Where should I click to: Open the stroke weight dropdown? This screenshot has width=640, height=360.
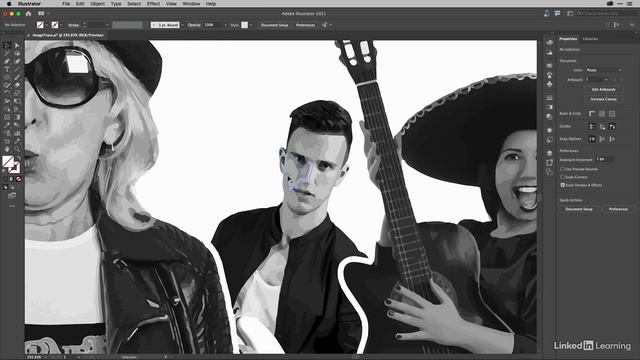(x=107, y=25)
